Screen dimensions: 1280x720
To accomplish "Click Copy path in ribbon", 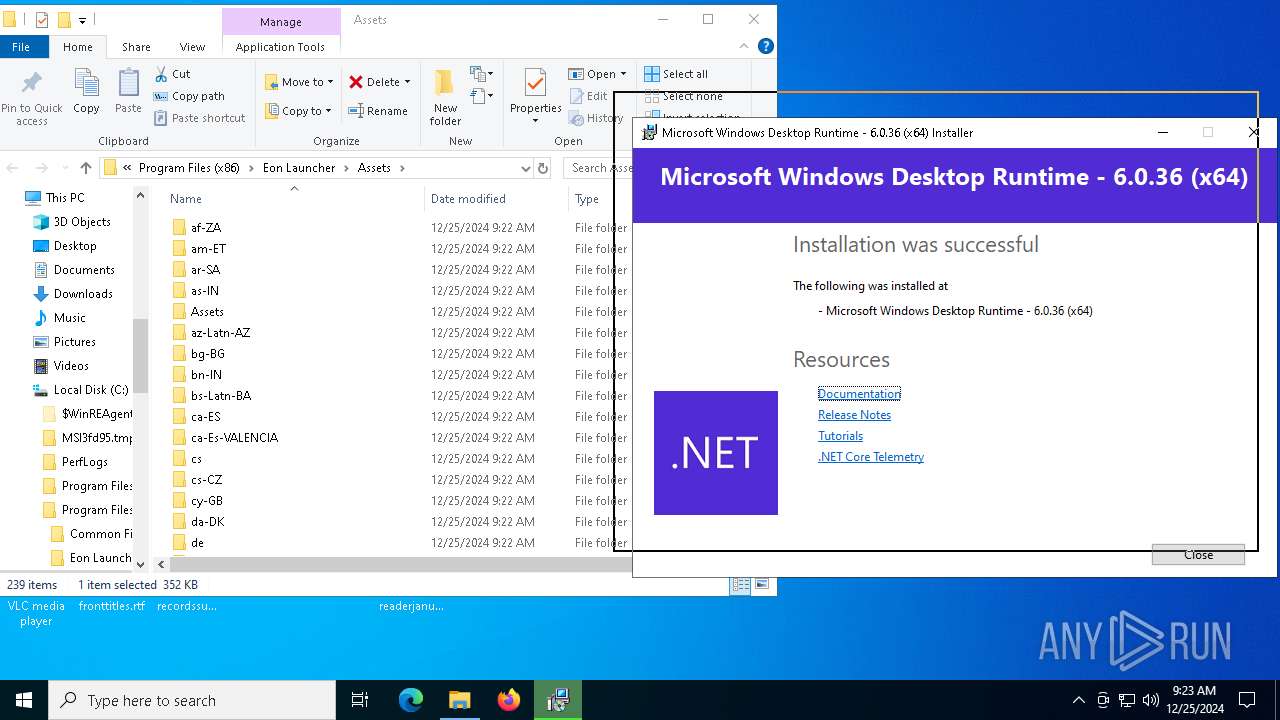I will pos(189,96).
